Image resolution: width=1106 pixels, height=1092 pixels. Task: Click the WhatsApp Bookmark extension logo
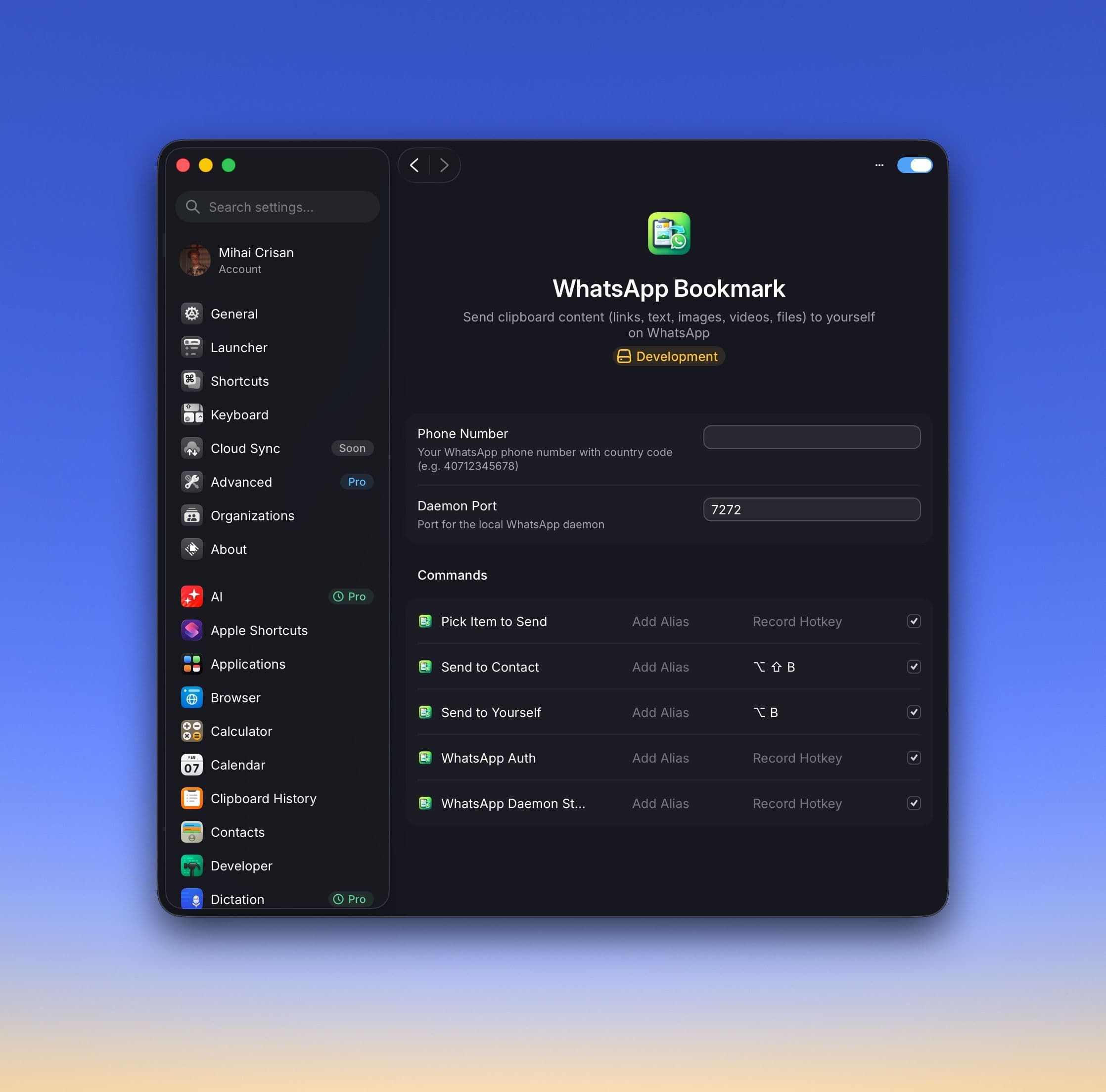click(x=669, y=233)
